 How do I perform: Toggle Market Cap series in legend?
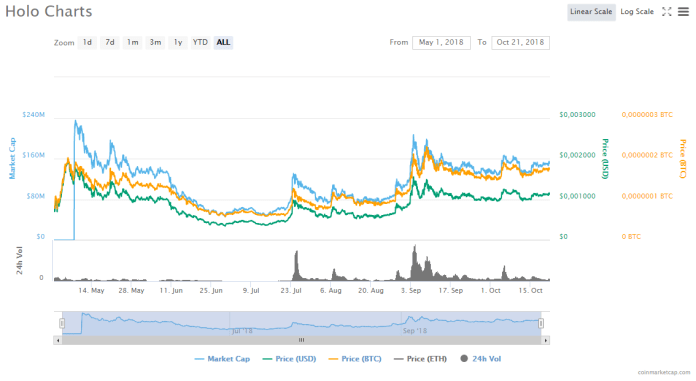pyautogui.click(x=222, y=359)
